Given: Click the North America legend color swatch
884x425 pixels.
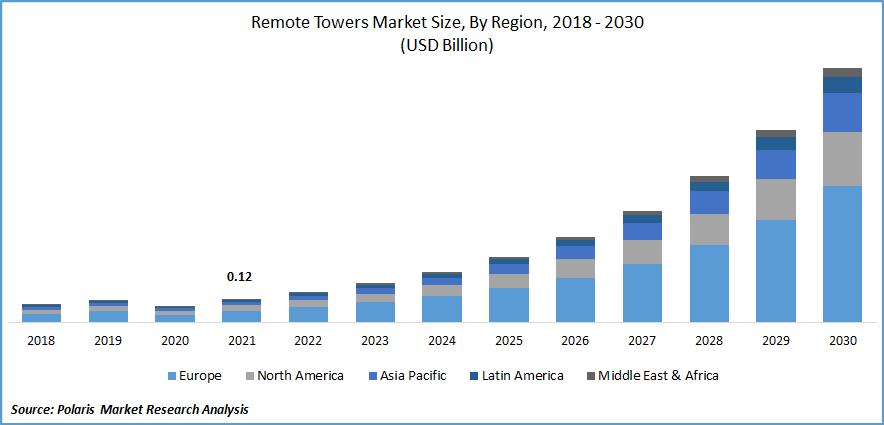Looking at the screenshot, I should click(x=250, y=376).
